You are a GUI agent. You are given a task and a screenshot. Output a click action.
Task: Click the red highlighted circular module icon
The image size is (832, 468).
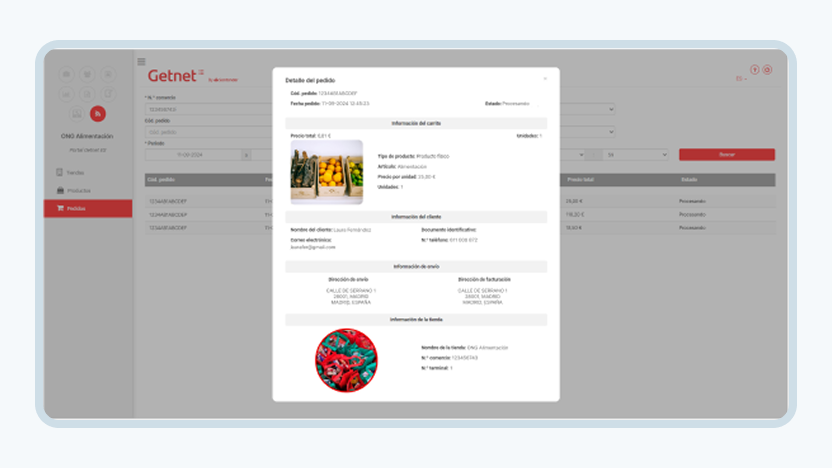click(98, 114)
